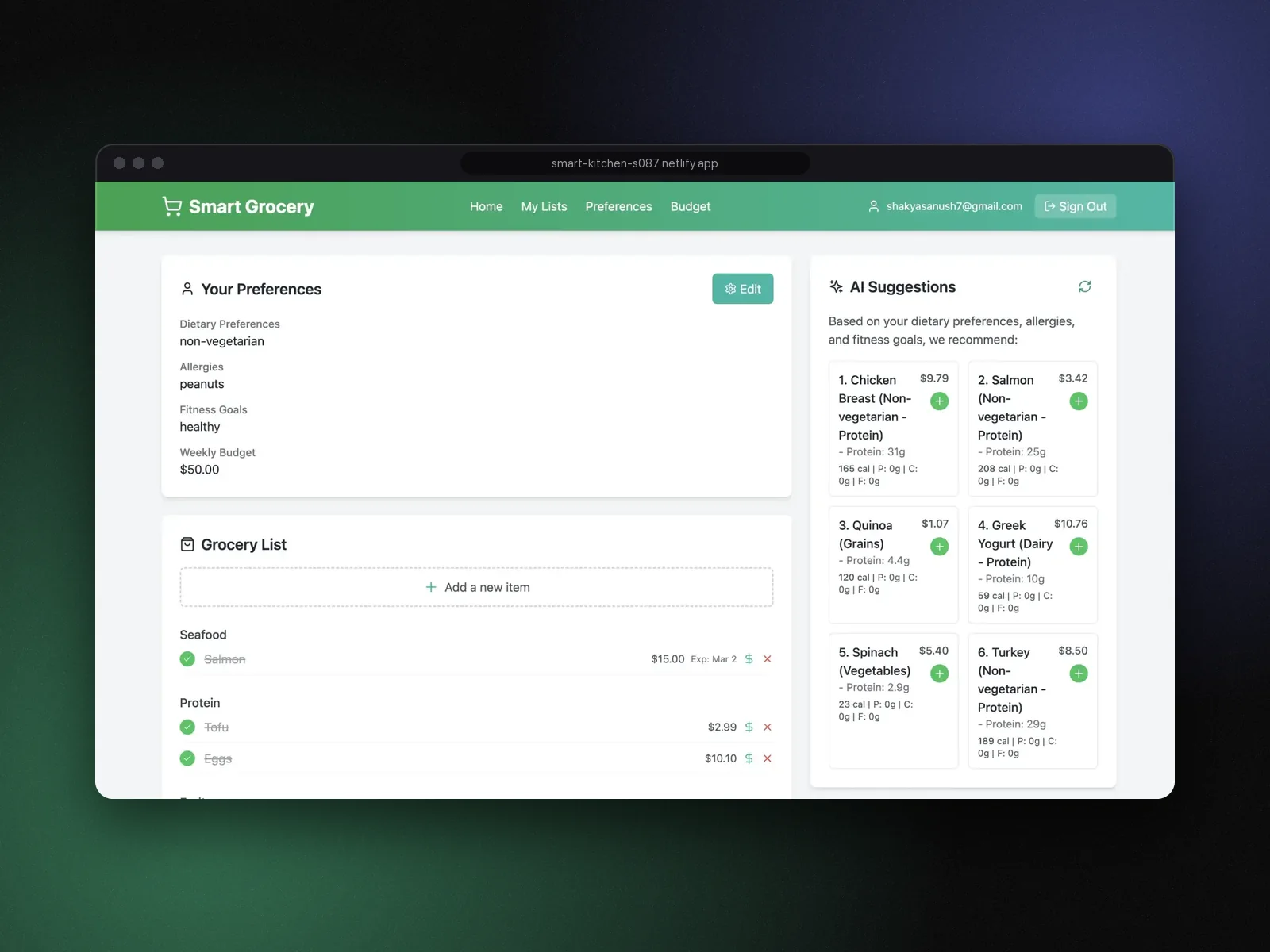Click the healthy fitness goal value
The image size is (1270, 952).
[199, 427]
